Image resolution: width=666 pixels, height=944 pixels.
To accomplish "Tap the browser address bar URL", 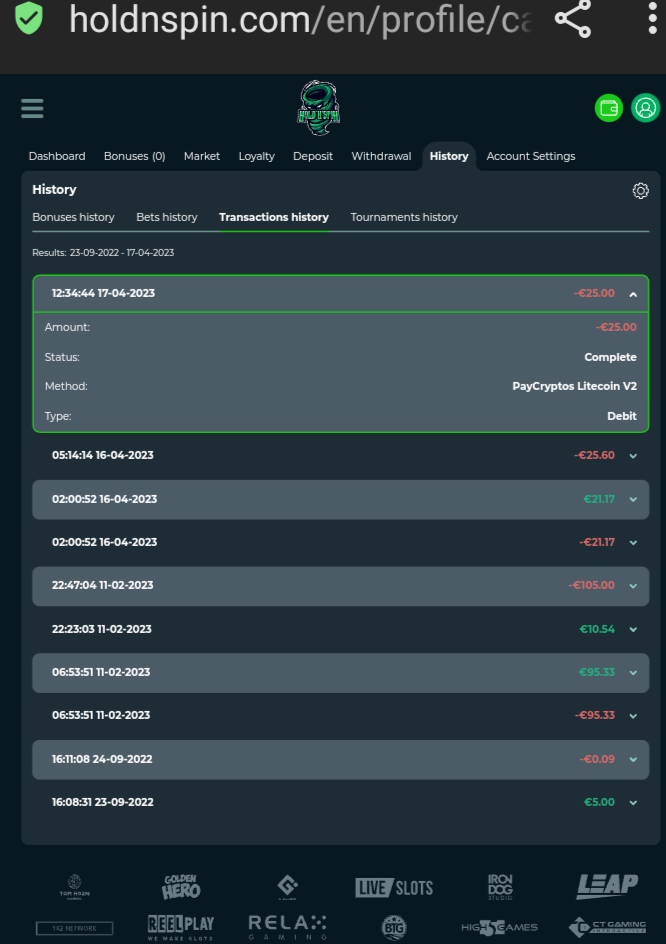I will pos(300,20).
